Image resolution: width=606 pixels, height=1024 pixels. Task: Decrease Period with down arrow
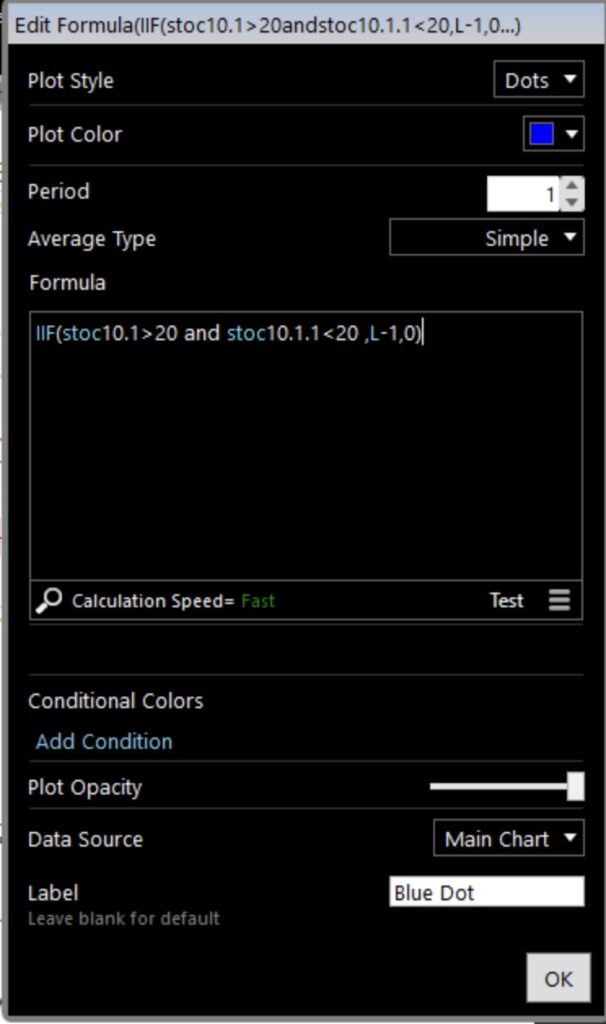tap(572, 202)
